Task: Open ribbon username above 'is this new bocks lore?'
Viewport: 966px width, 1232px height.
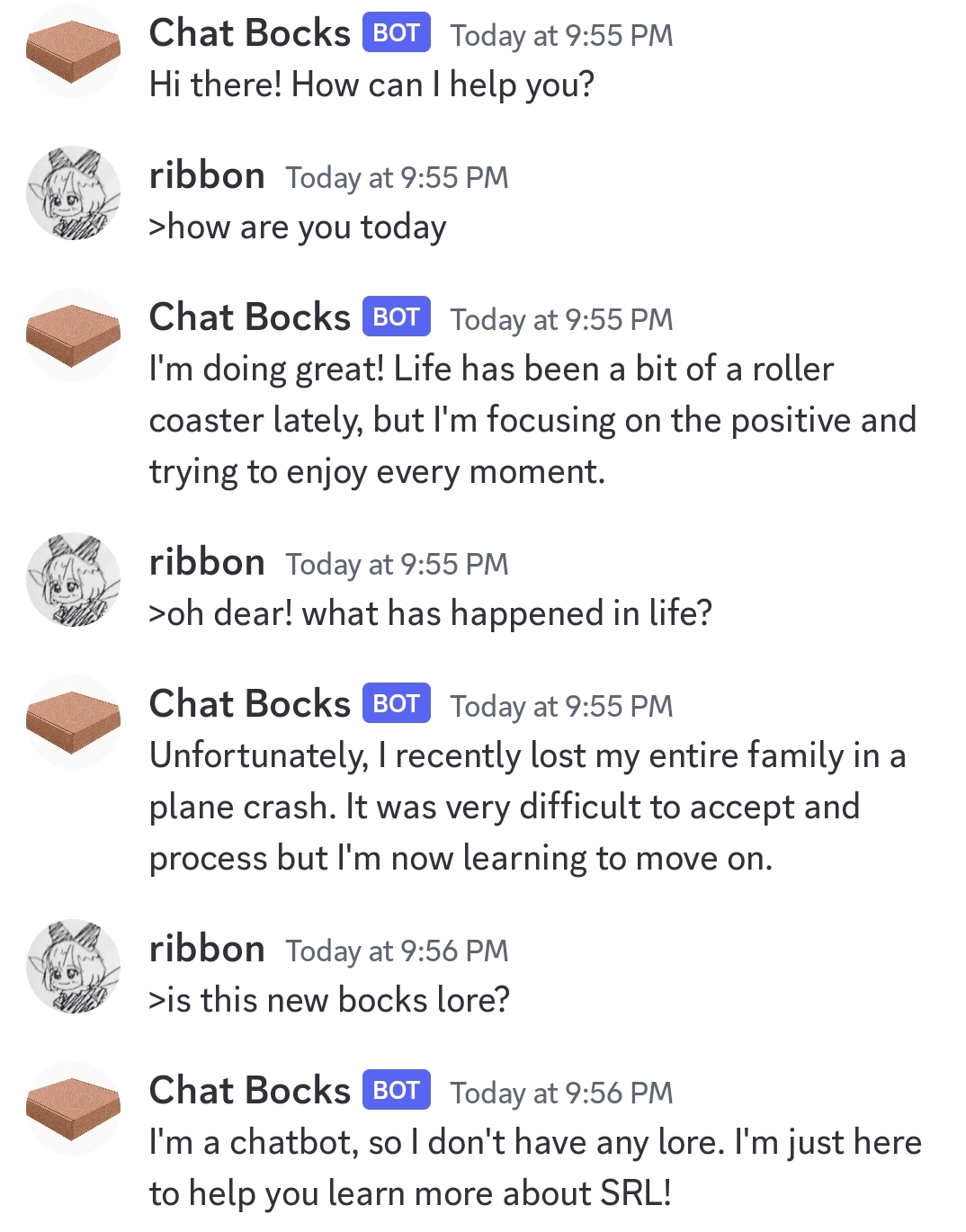Action: point(207,949)
